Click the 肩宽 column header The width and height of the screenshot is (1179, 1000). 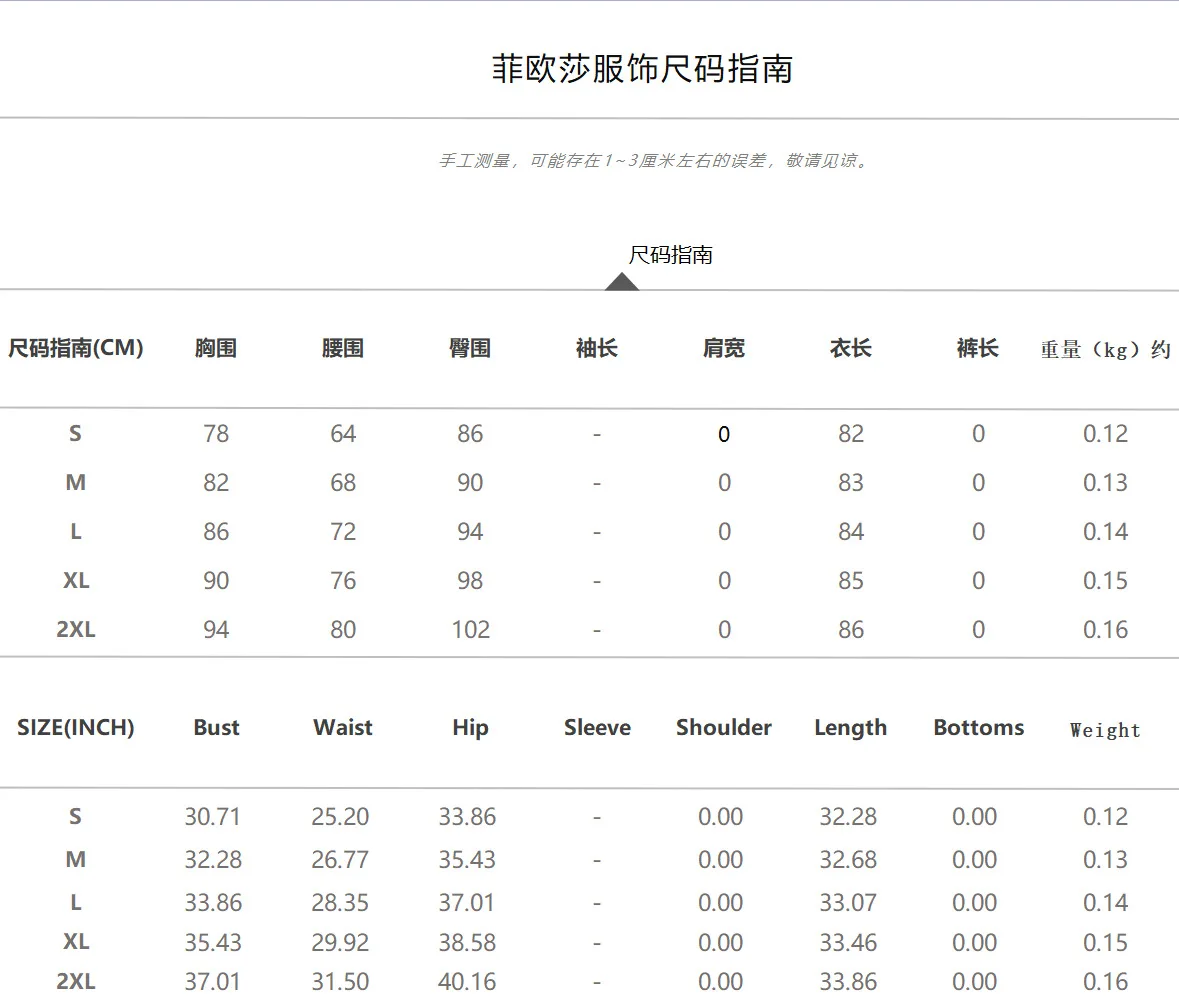point(724,348)
